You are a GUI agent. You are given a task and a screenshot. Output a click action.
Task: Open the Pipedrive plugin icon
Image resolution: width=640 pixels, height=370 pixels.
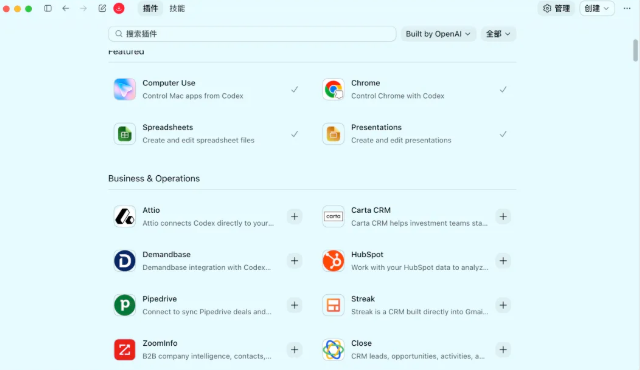click(x=124, y=305)
